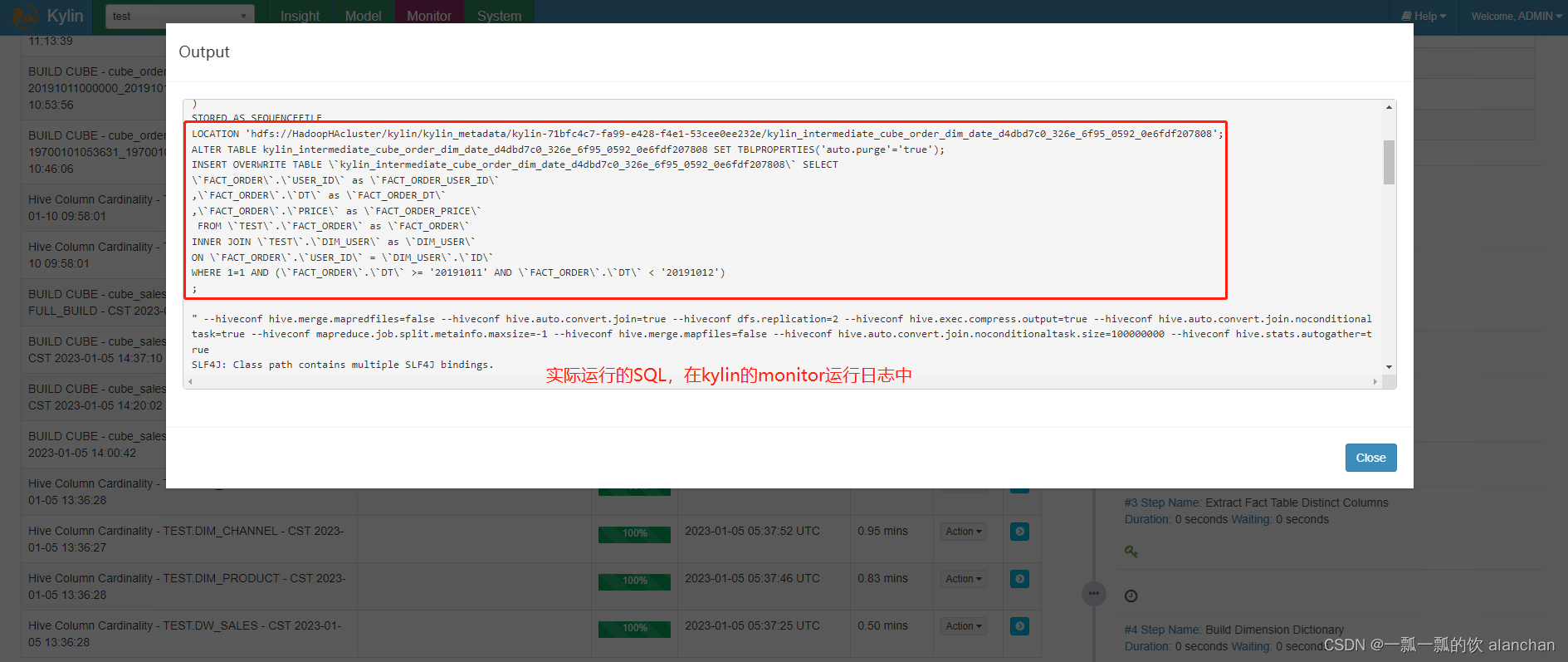
Task: Click the 'SLF4J: Class path contains' log line
Action: 343,365
